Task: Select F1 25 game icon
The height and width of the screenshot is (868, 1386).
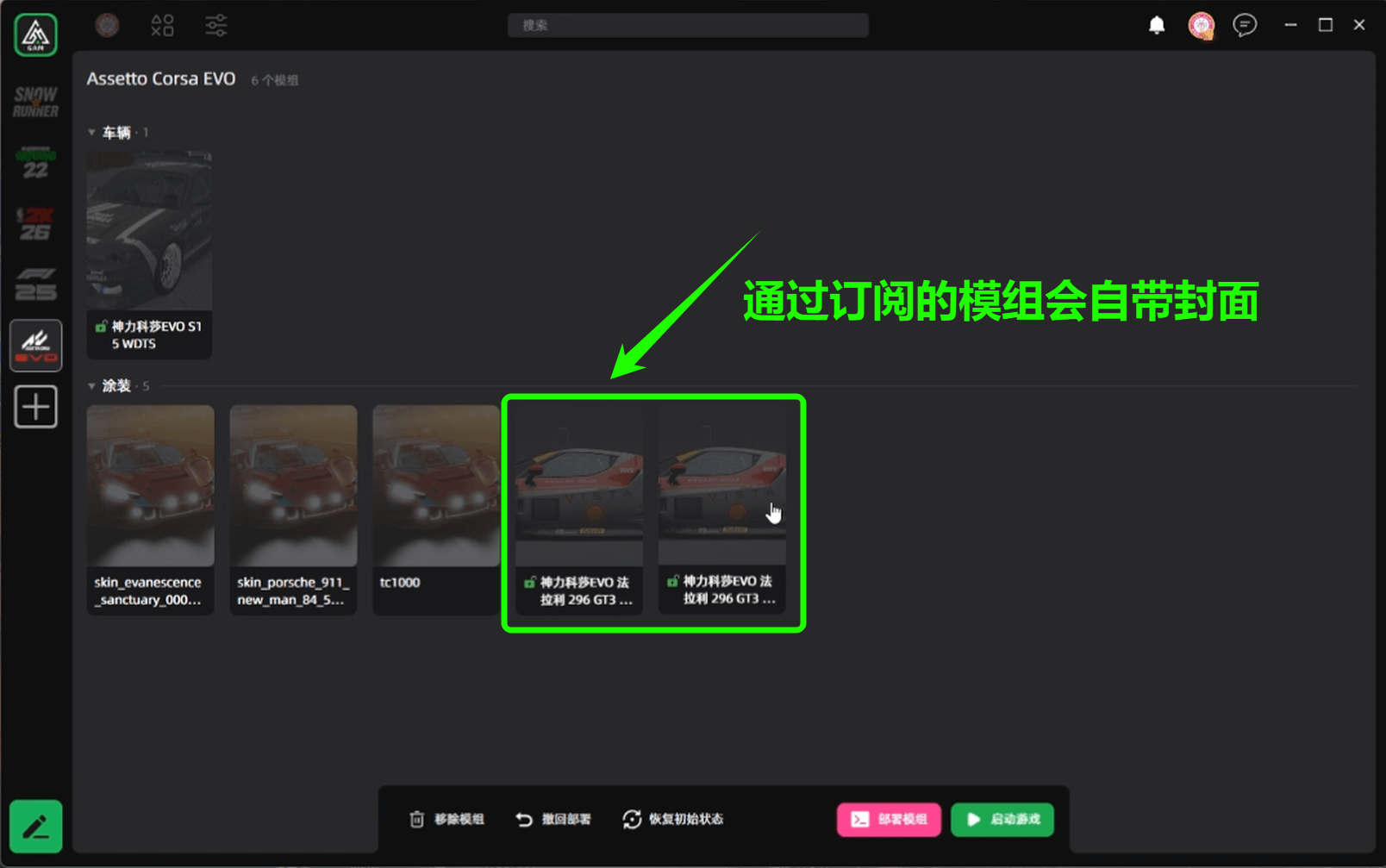Action: pos(35,284)
